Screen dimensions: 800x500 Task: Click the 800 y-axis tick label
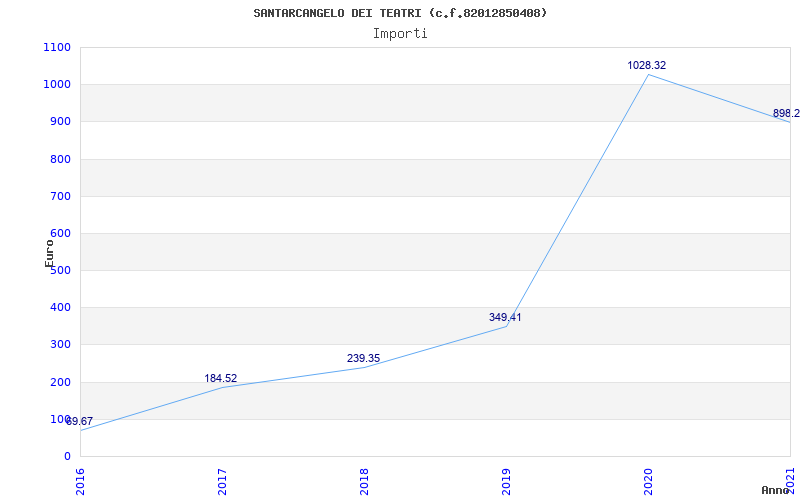[61, 159]
